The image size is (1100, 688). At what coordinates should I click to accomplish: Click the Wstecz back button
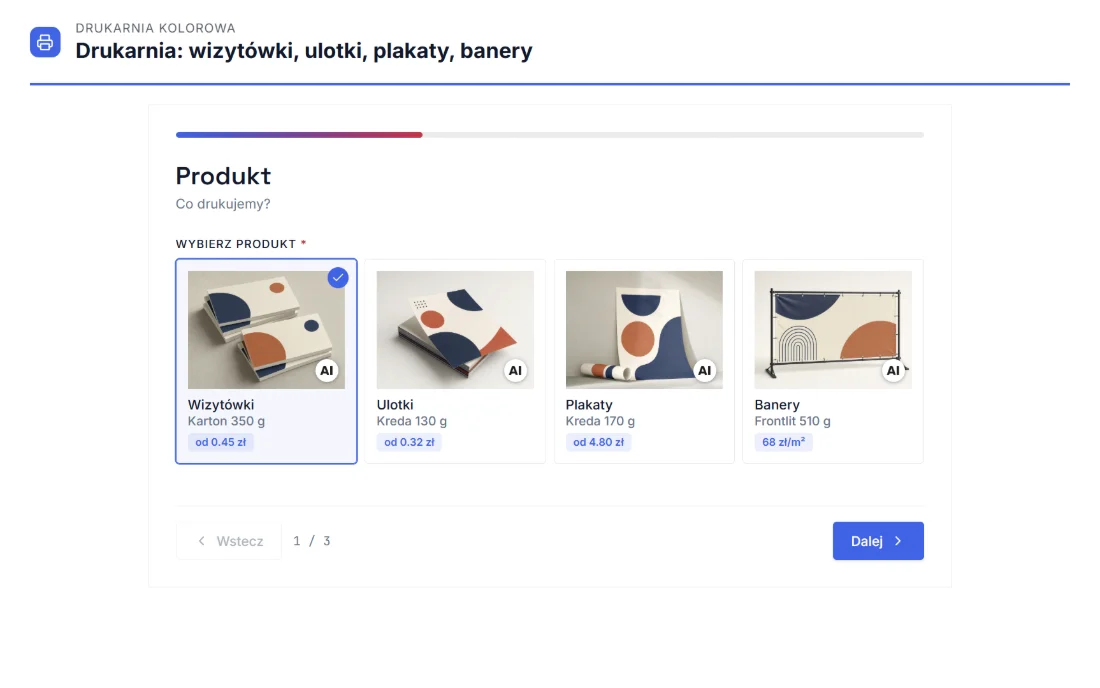[229, 541]
